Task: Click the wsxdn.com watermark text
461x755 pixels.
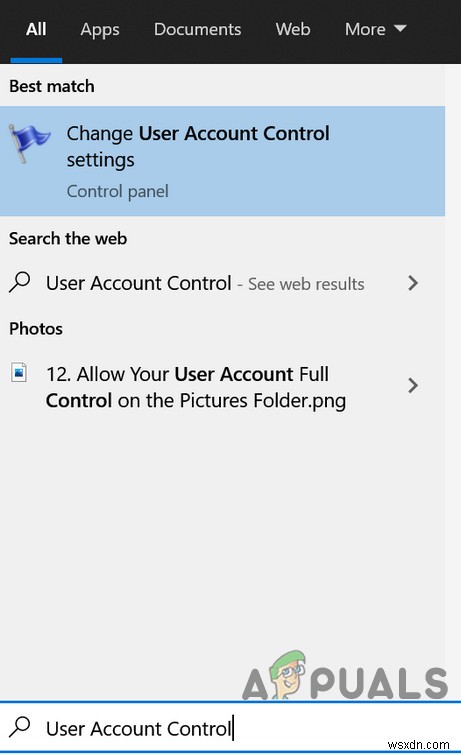Action: 418,744
